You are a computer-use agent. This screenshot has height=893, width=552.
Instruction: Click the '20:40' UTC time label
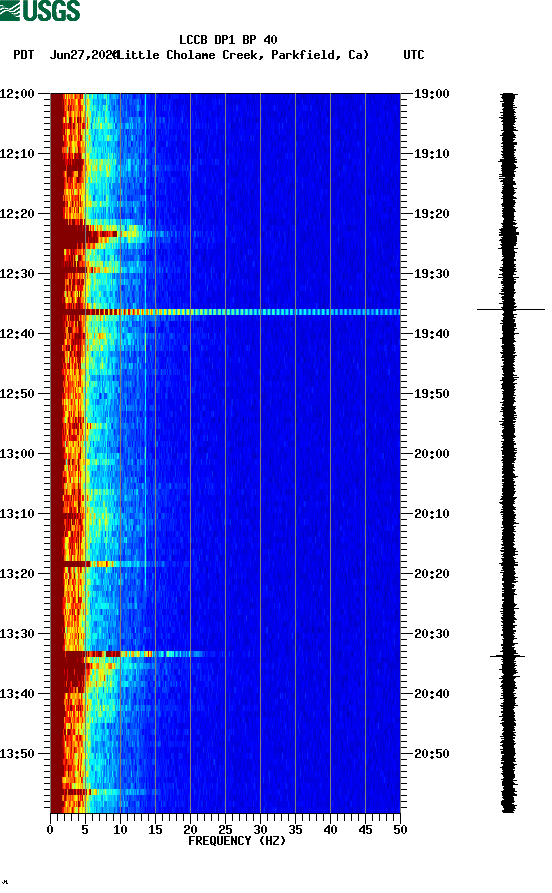431,694
